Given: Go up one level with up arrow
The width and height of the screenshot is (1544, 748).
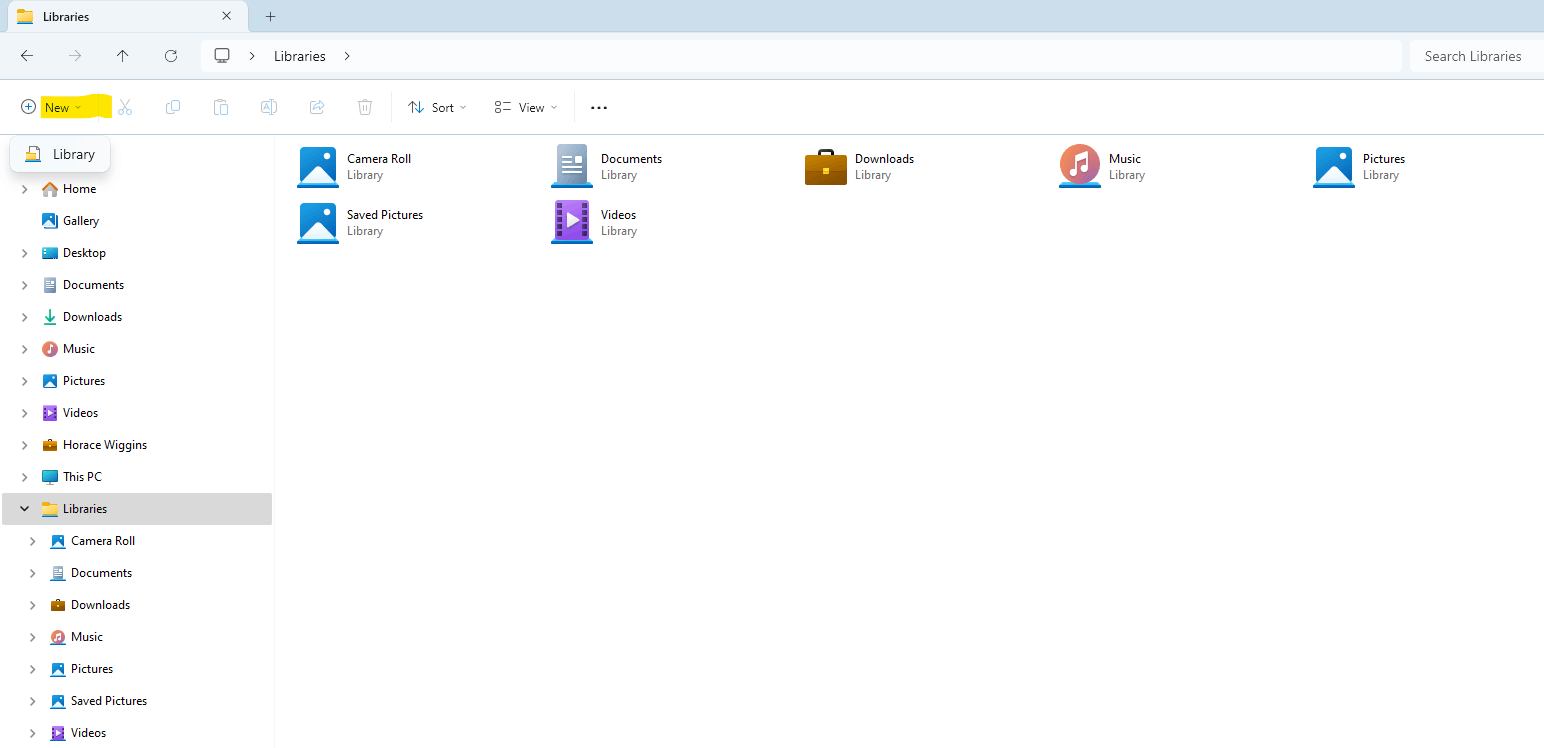Looking at the screenshot, I should pyautogui.click(x=123, y=56).
